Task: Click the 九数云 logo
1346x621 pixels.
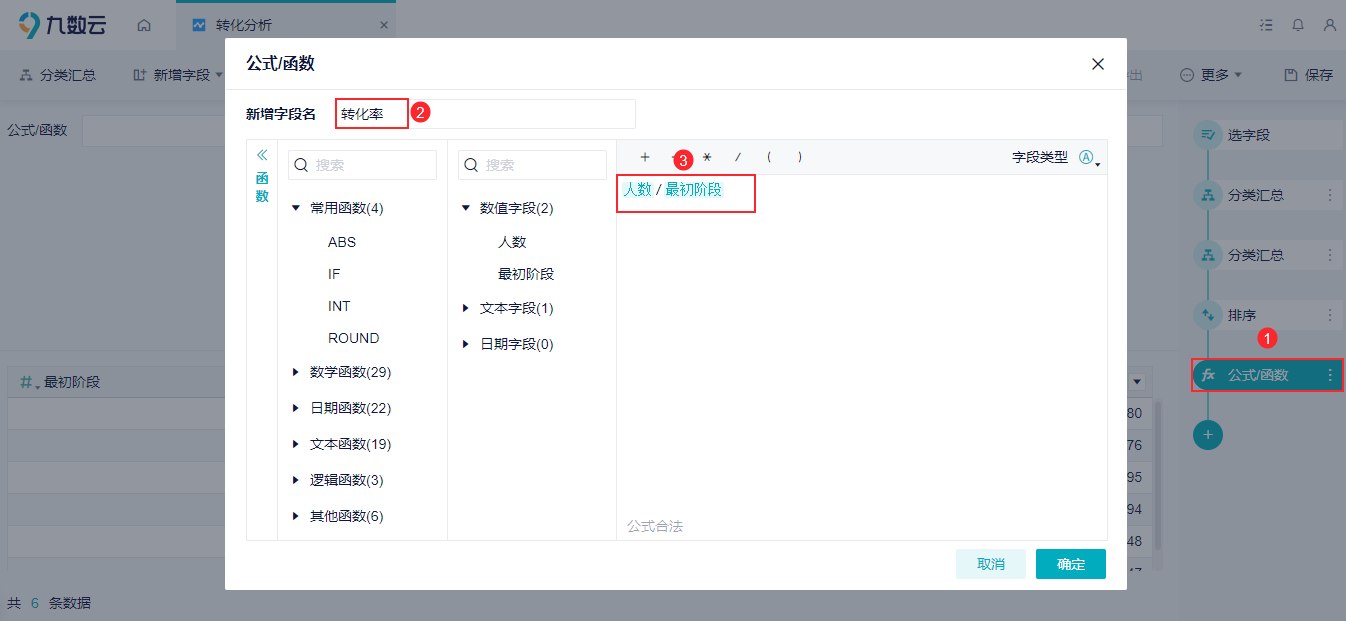Action: point(62,25)
